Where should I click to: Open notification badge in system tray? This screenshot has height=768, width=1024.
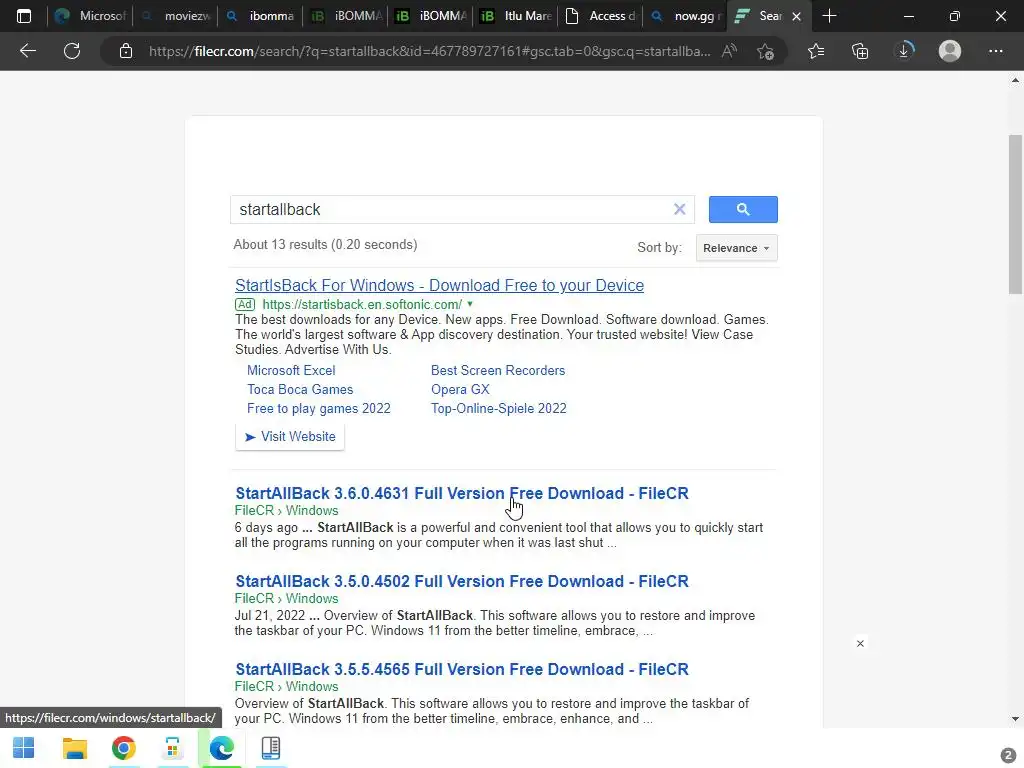pos(1008,755)
